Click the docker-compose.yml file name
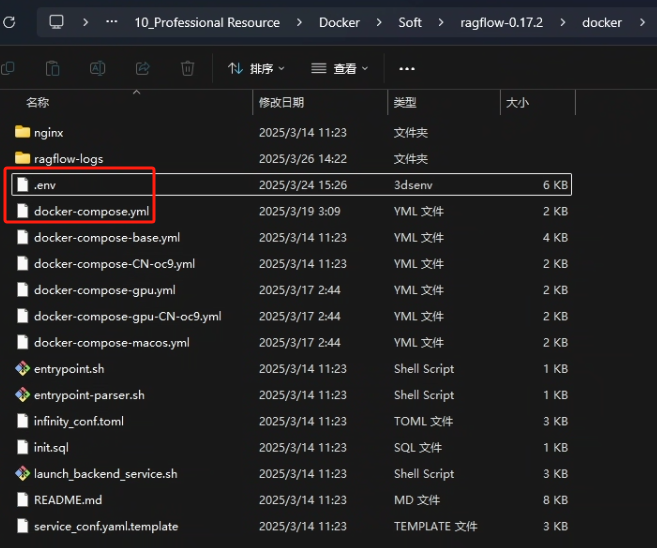This screenshot has width=657, height=548. click(91, 212)
